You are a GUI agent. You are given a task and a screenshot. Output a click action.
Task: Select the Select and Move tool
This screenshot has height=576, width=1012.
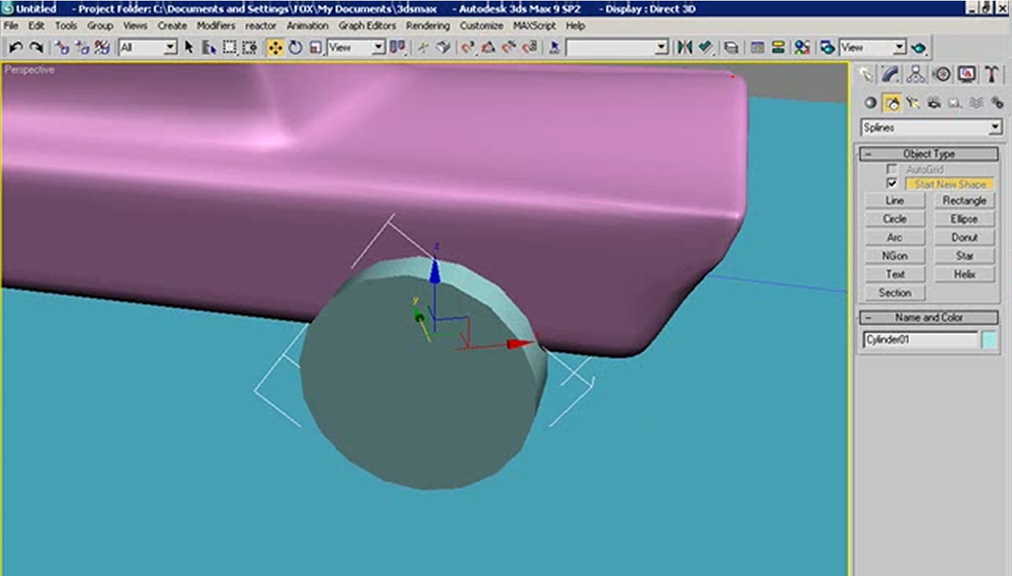click(275, 47)
